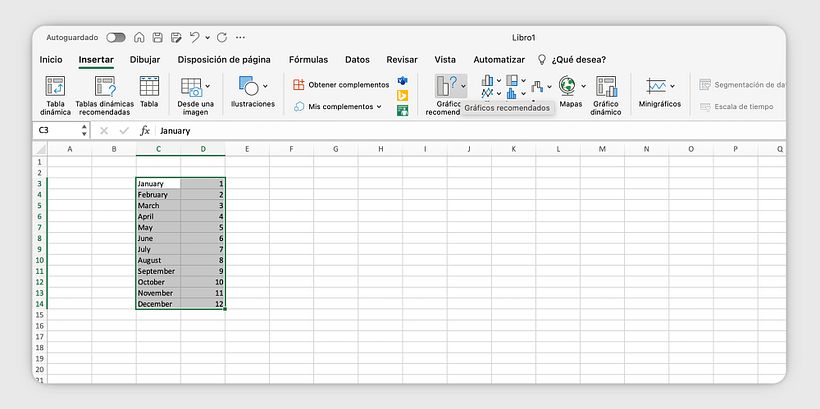Screen dimensions: 820x409
Task: Open the Automatizar tab
Action: (x=499, y=60)
